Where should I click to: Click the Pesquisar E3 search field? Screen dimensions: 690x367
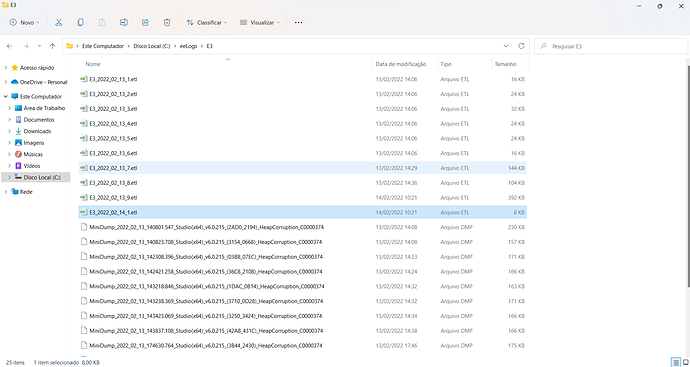tap(610, 46)
